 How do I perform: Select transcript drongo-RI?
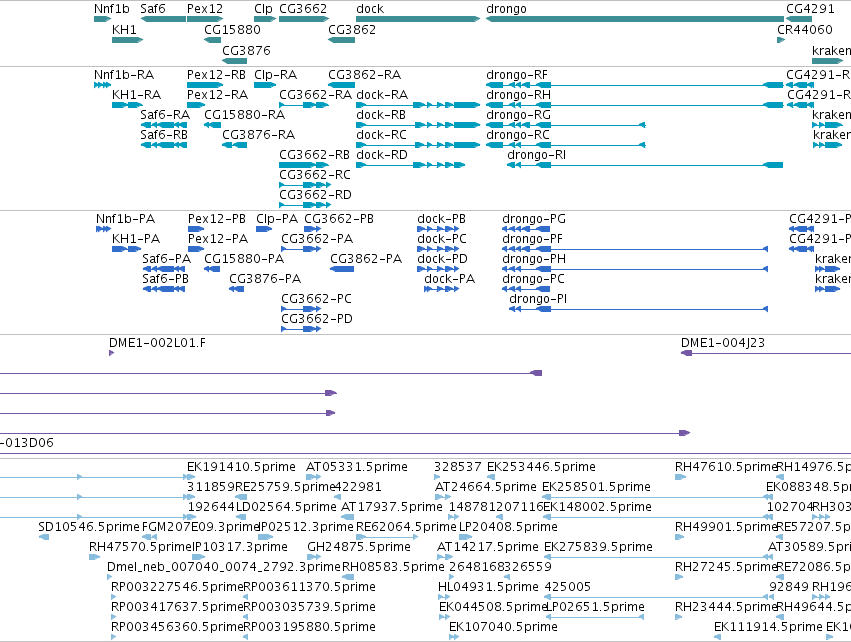645,165
